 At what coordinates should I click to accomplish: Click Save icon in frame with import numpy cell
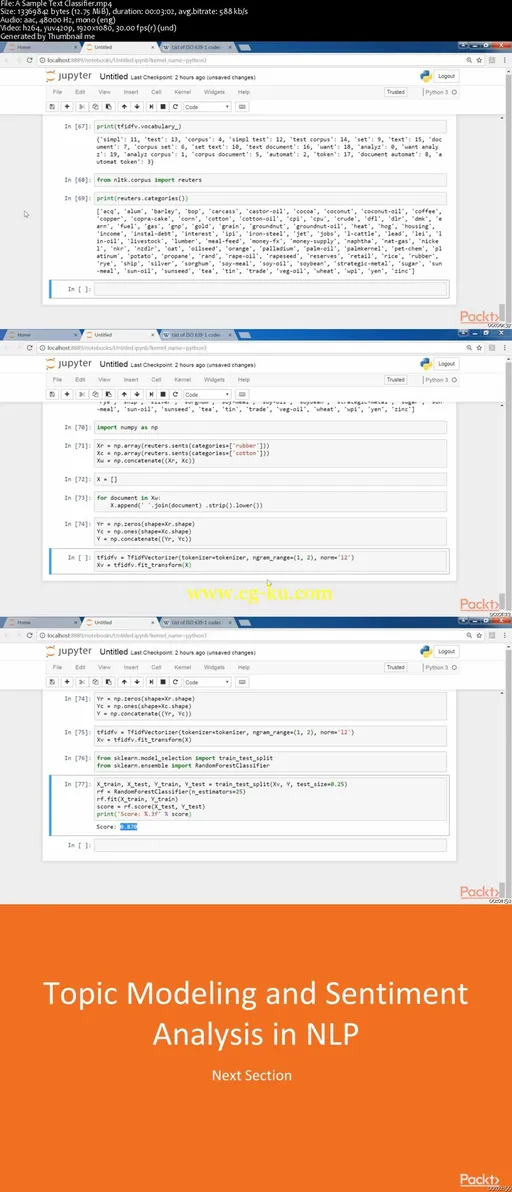[52, 395]
